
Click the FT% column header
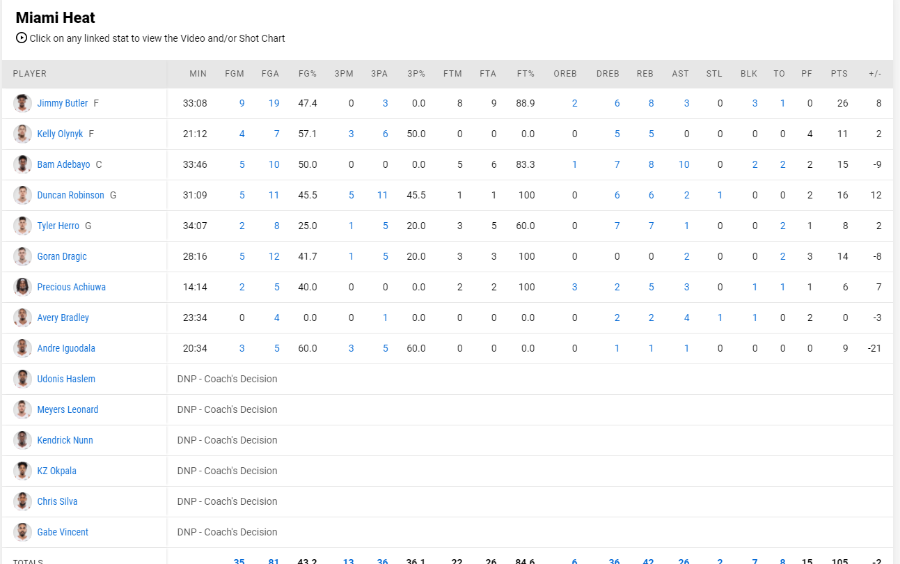(525, 73)
